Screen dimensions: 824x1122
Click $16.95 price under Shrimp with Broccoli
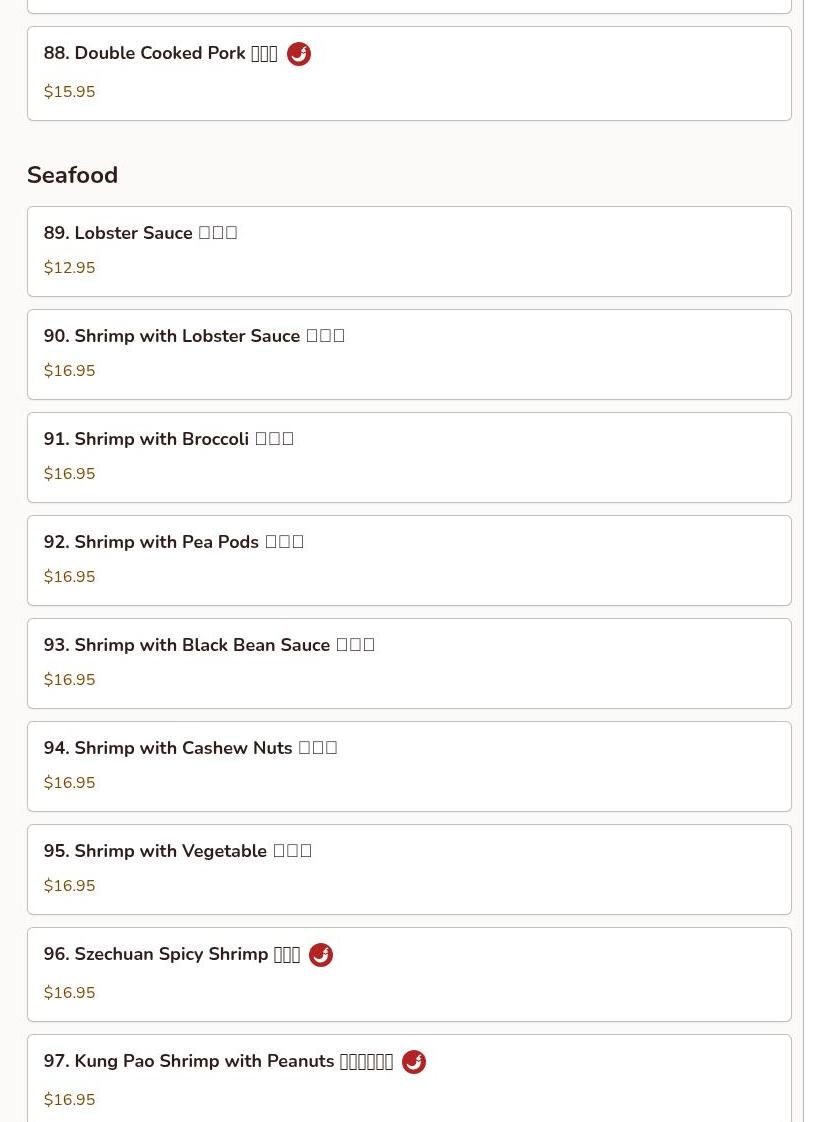[x=69, y=474]
